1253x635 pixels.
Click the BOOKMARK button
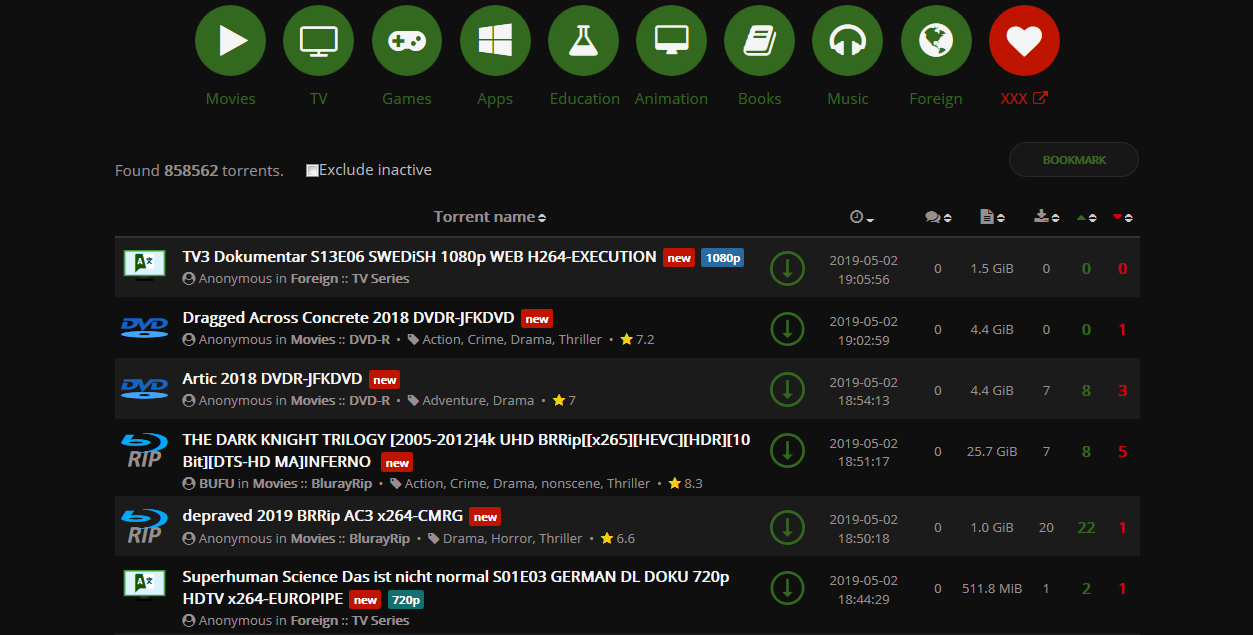click(1074, 160)
